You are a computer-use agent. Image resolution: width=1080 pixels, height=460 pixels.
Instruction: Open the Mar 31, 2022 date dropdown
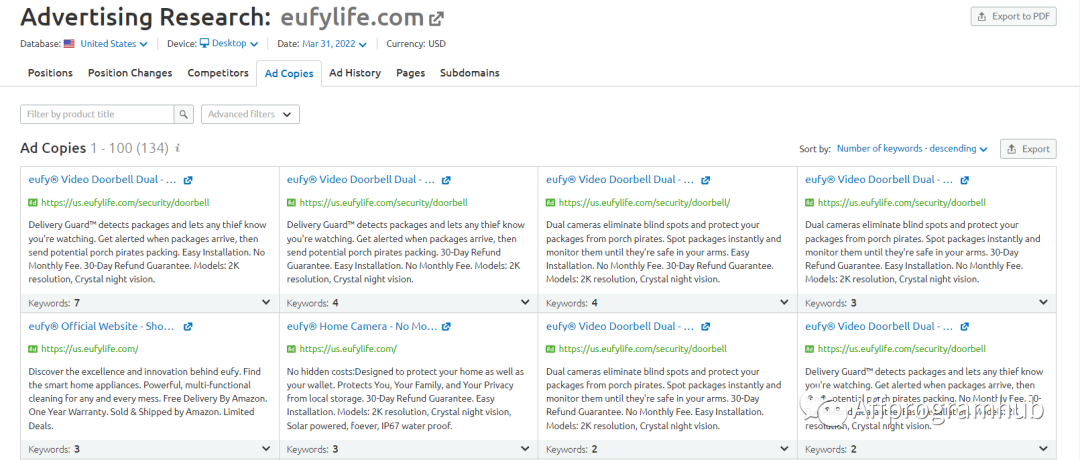point(334,43)
